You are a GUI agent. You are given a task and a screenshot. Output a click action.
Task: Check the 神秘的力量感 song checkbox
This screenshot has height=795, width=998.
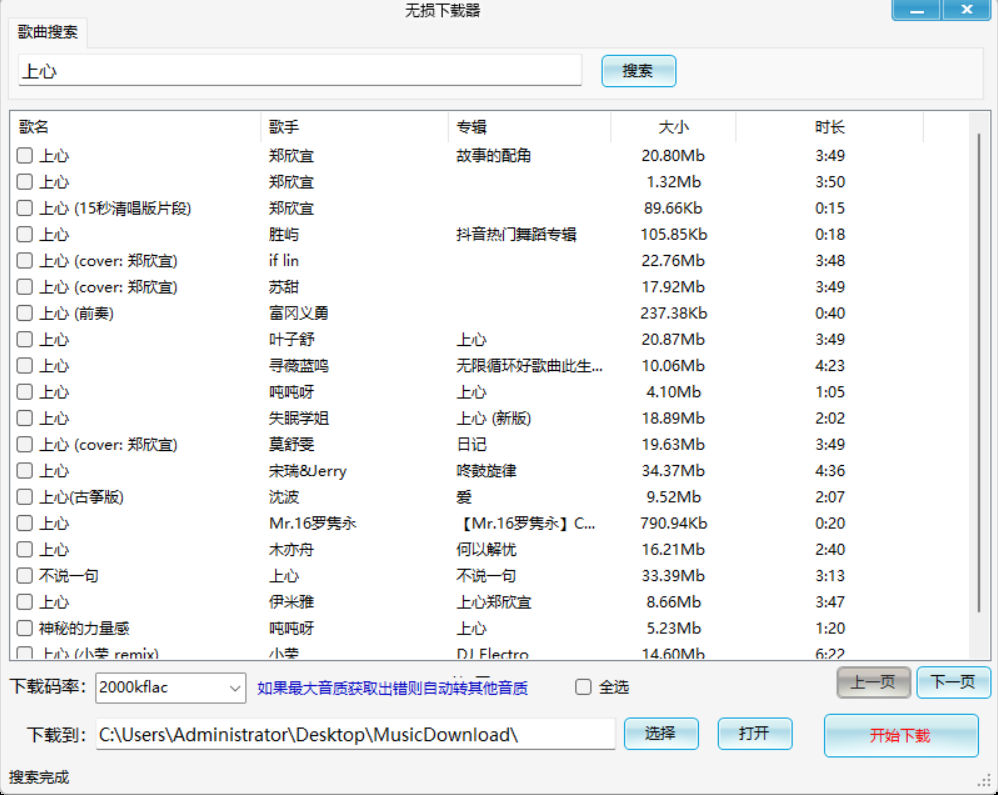[x=24, y=628]
